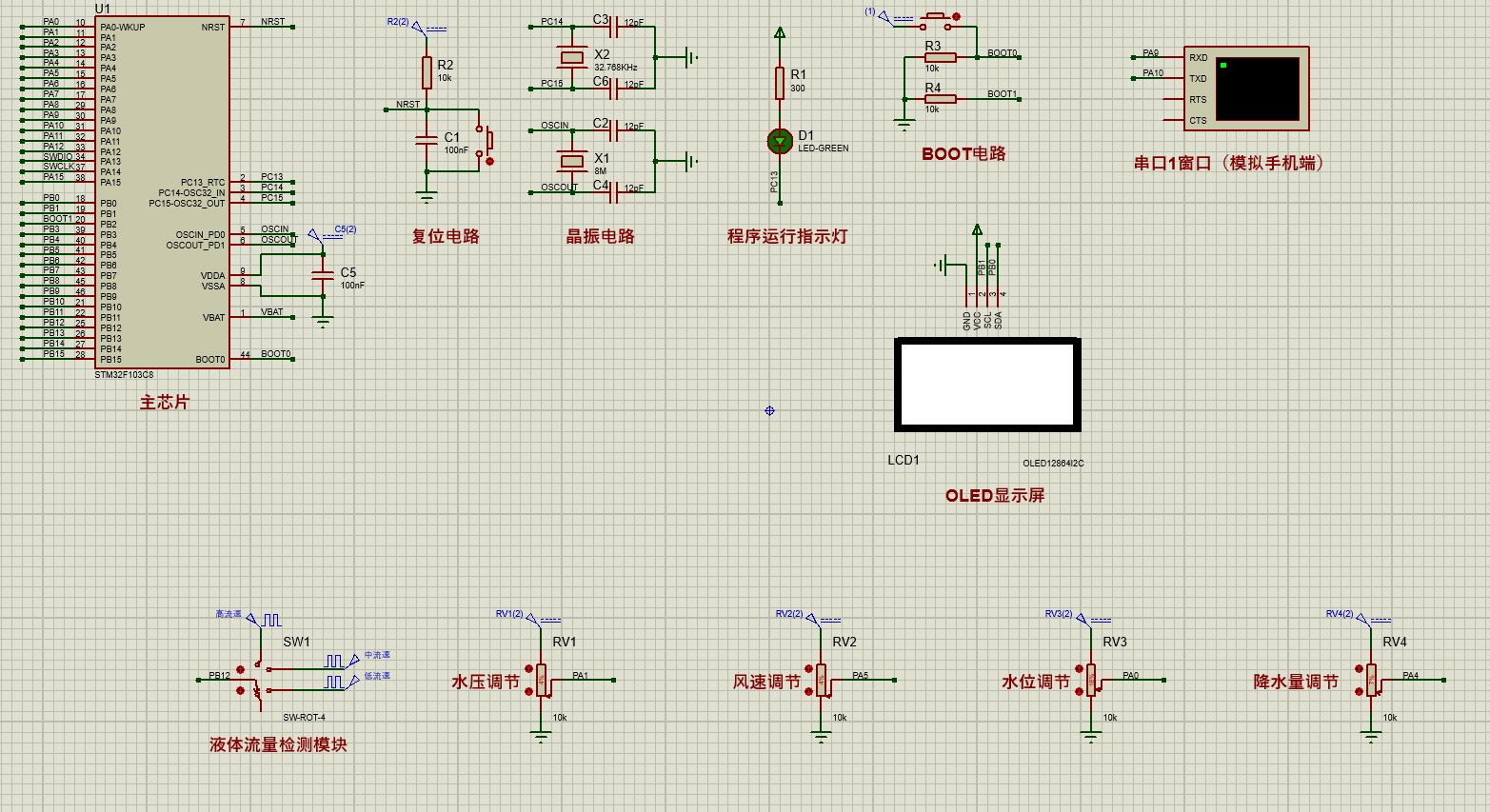This screenshot has height=812, width=1490.
Task: Click the '风速调节' label
Action: 766,682
